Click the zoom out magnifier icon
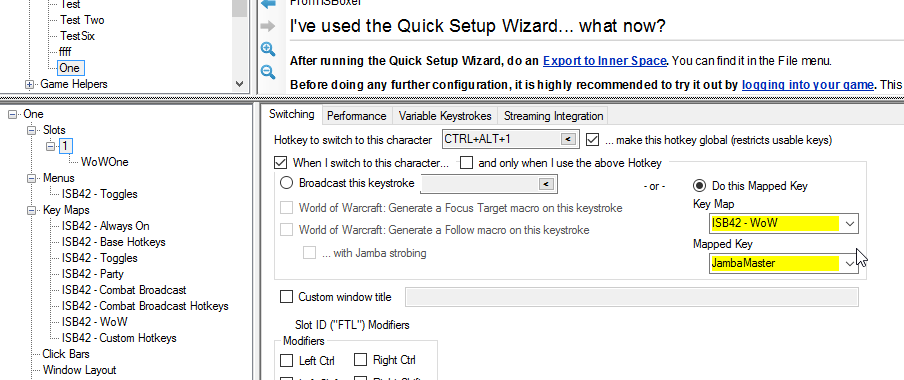This screenshot has width=904, height=380. click(268, 72)
